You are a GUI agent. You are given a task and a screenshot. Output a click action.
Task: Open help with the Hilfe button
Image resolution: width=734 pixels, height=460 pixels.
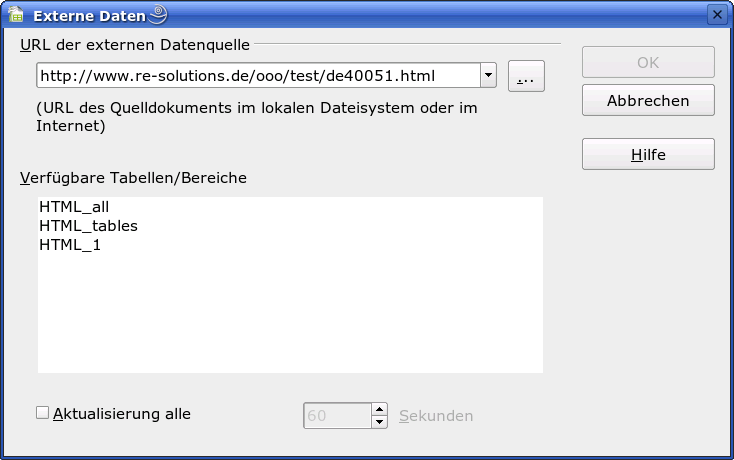648,154
